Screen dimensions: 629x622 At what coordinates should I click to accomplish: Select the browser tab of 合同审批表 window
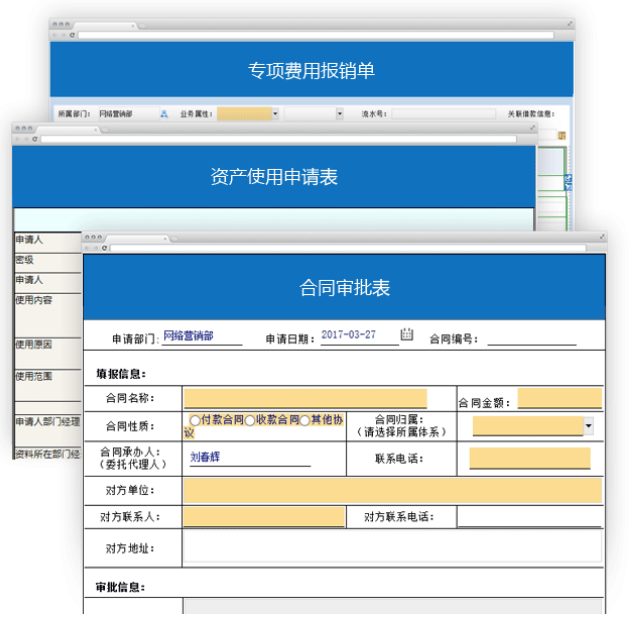click(135, 238)
